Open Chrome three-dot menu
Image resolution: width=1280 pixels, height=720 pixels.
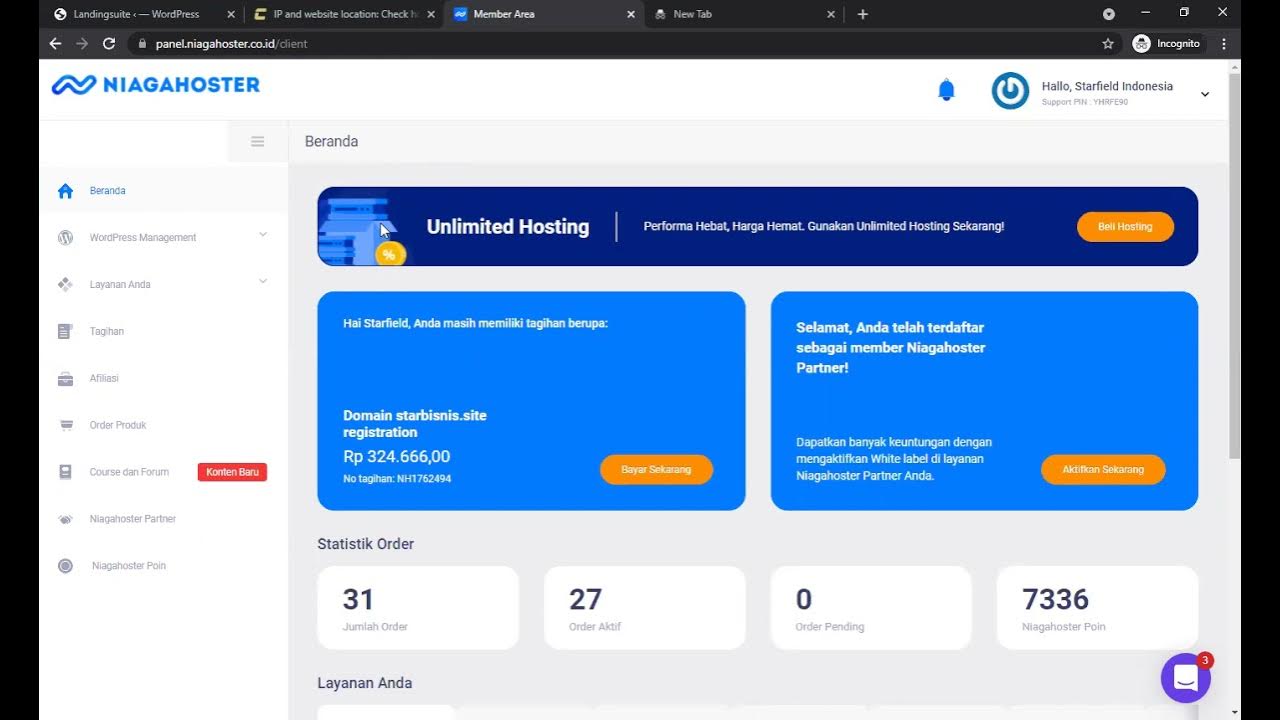(x=1224, y=44)
